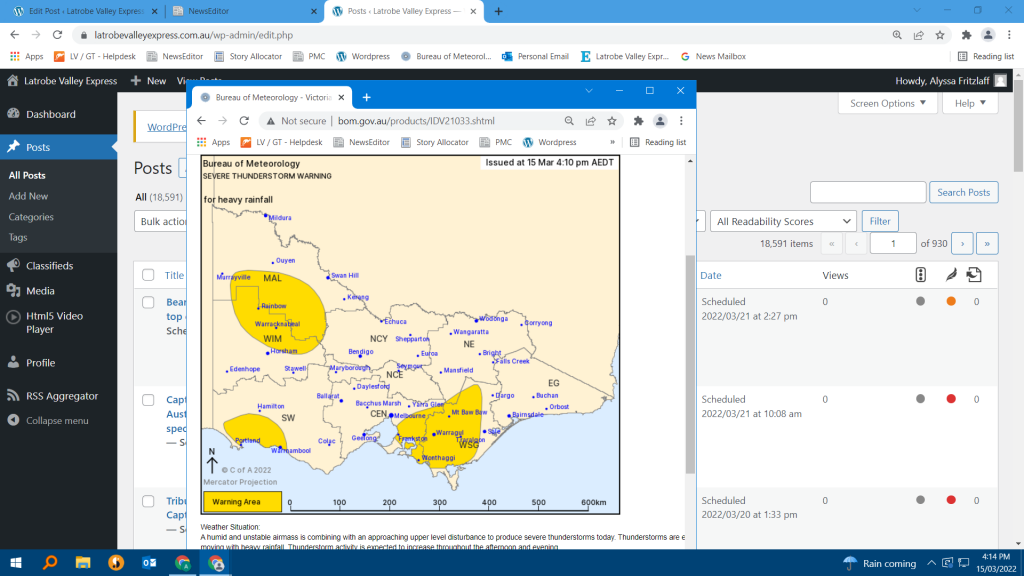Click Latrobe Valley Express home icon in admin bar
Screen dimensions: 1024x576
pyautogui.click(x=13, y=81)
